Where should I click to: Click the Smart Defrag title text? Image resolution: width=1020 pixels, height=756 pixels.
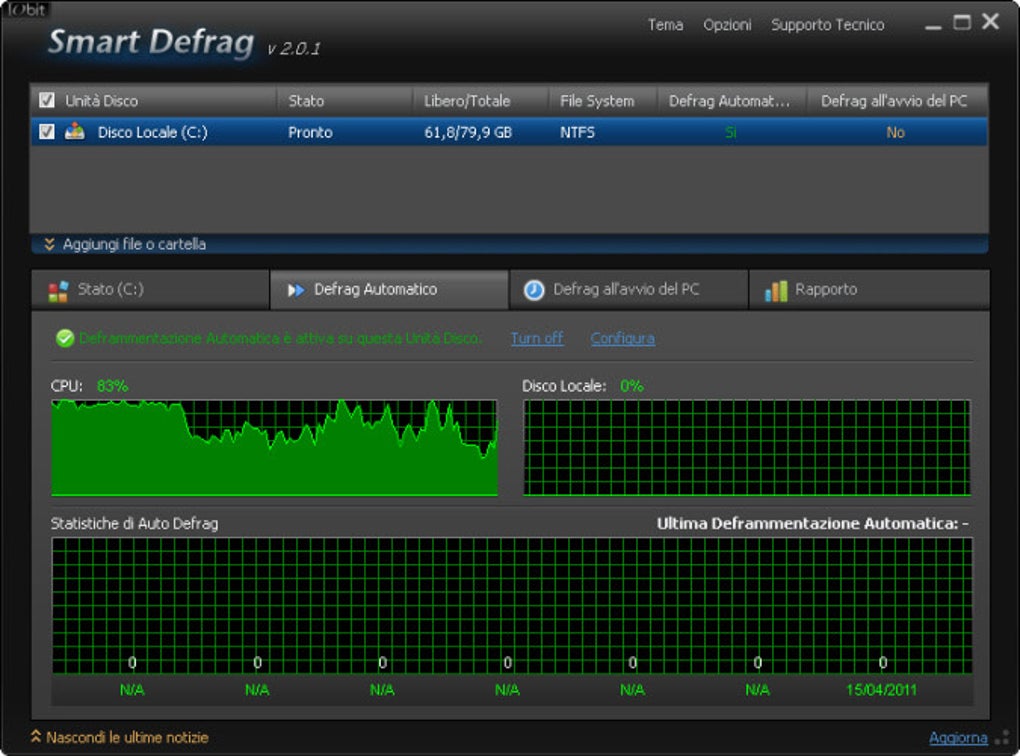151,42
